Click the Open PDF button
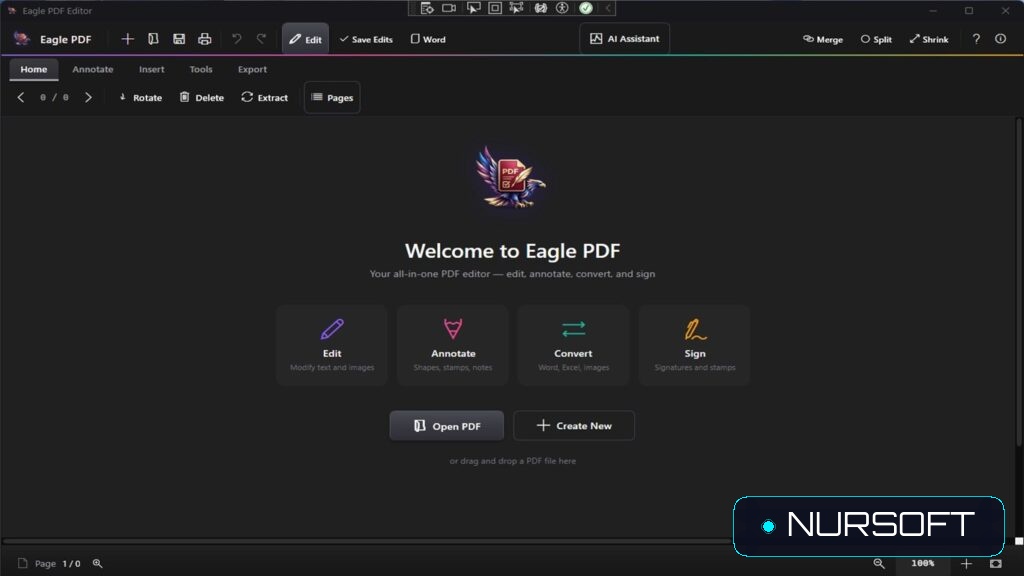 (447, 426)
